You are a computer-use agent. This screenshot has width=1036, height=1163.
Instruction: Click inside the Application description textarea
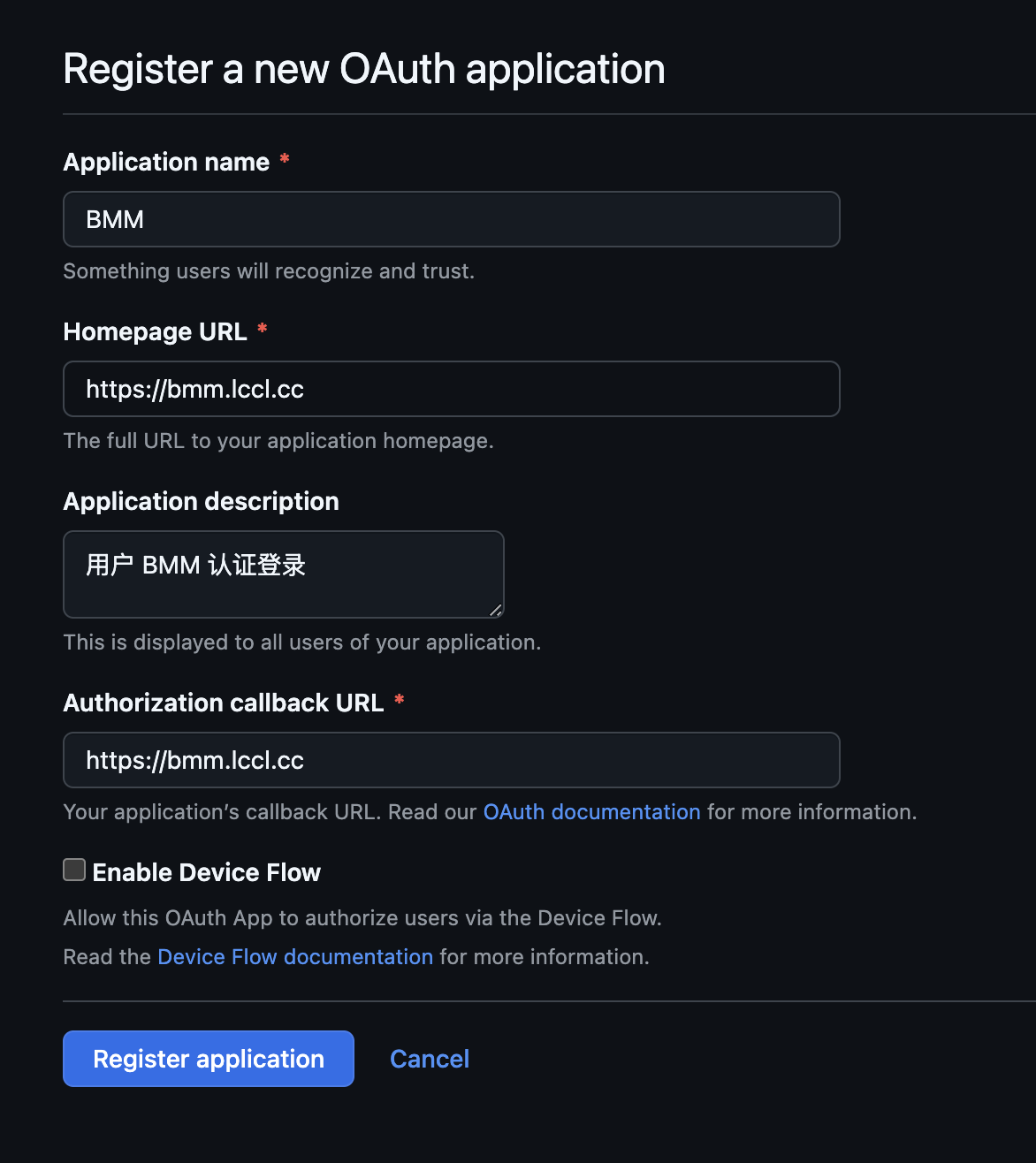[284, 574]
